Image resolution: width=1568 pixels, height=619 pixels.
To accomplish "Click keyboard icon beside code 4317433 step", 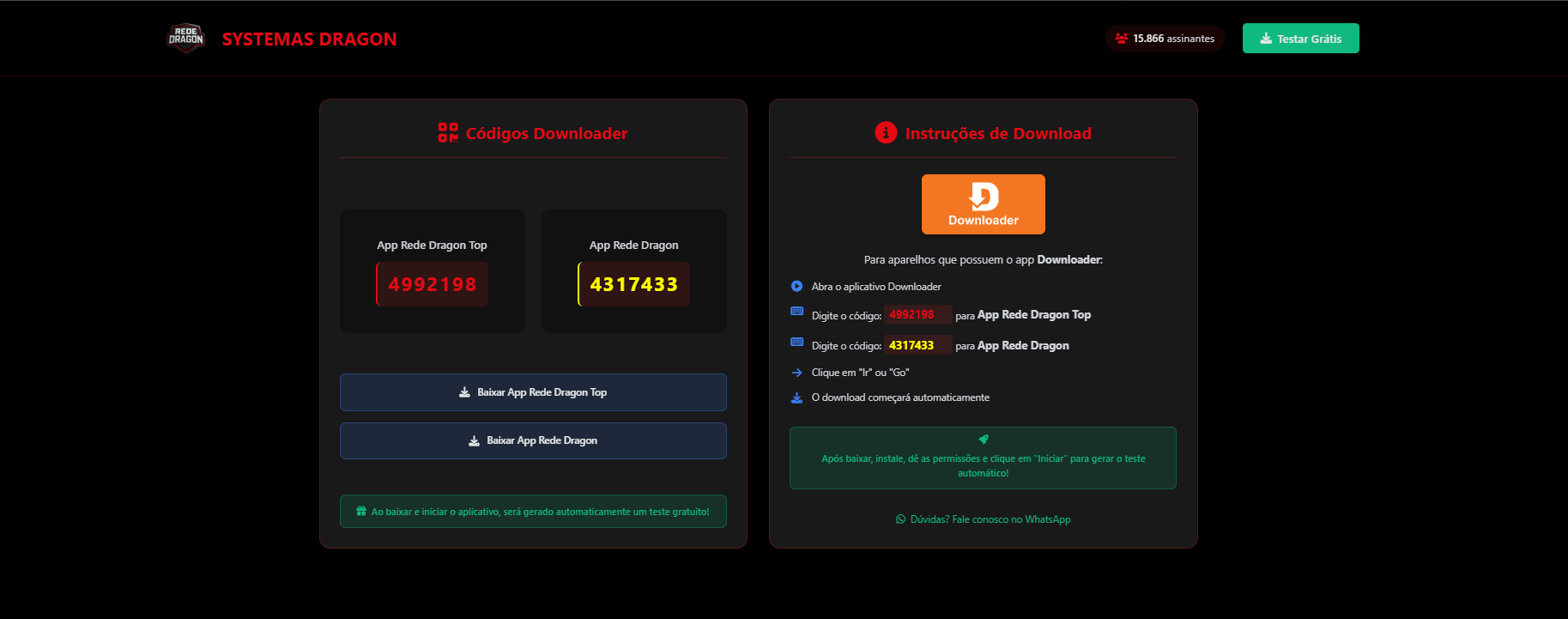I will click(x=796, y=342).
